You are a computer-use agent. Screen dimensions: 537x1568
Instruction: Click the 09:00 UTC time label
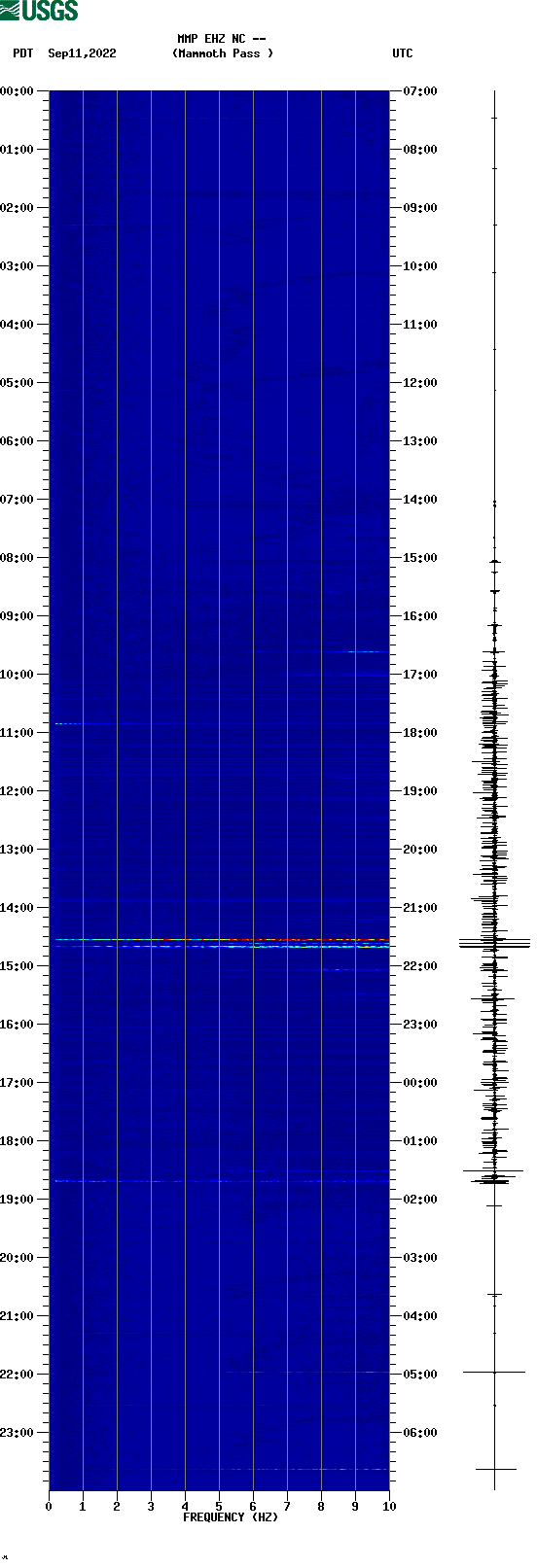[x=420, y=208]
